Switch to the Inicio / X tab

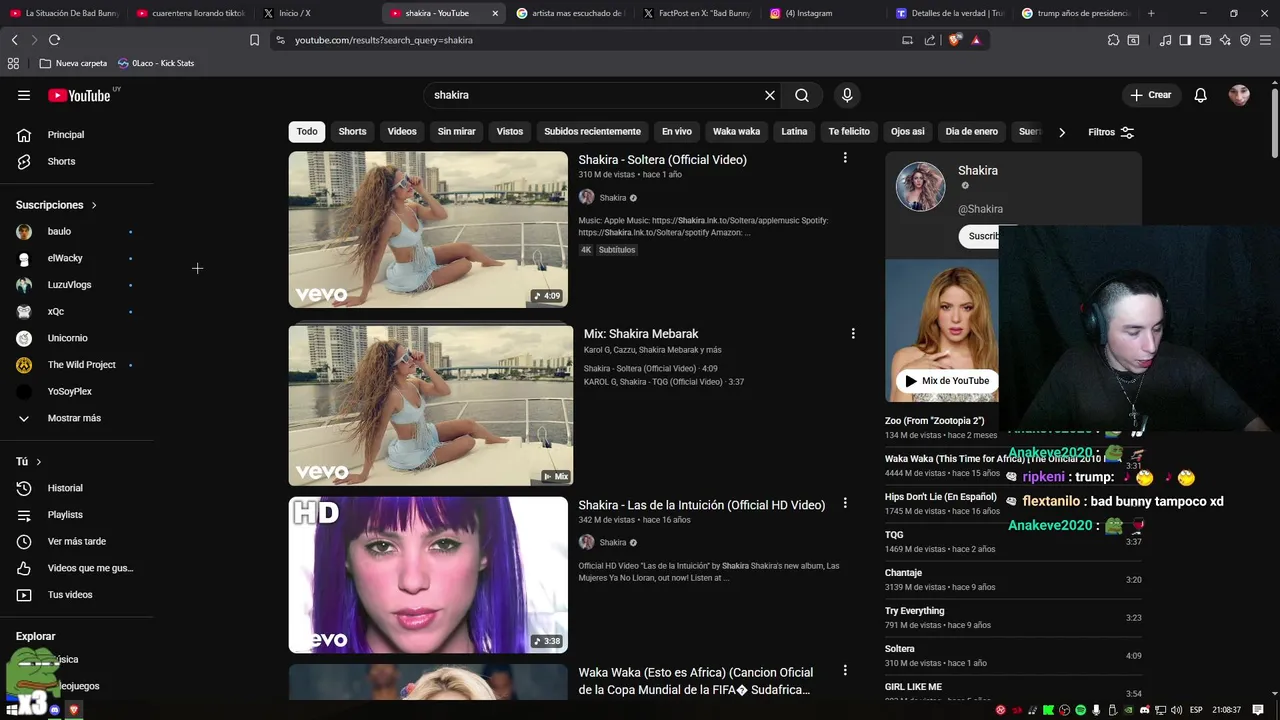294,13
